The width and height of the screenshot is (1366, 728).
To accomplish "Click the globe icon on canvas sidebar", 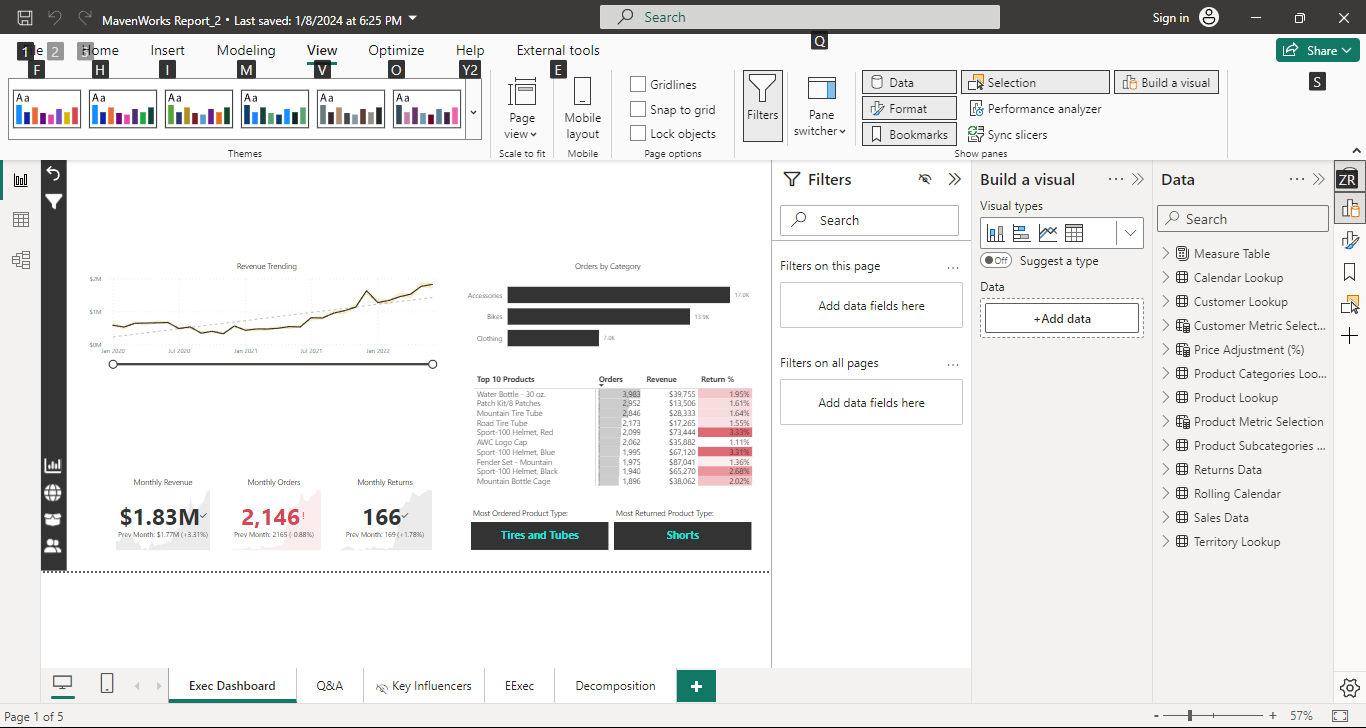I will tap(53, 492).
